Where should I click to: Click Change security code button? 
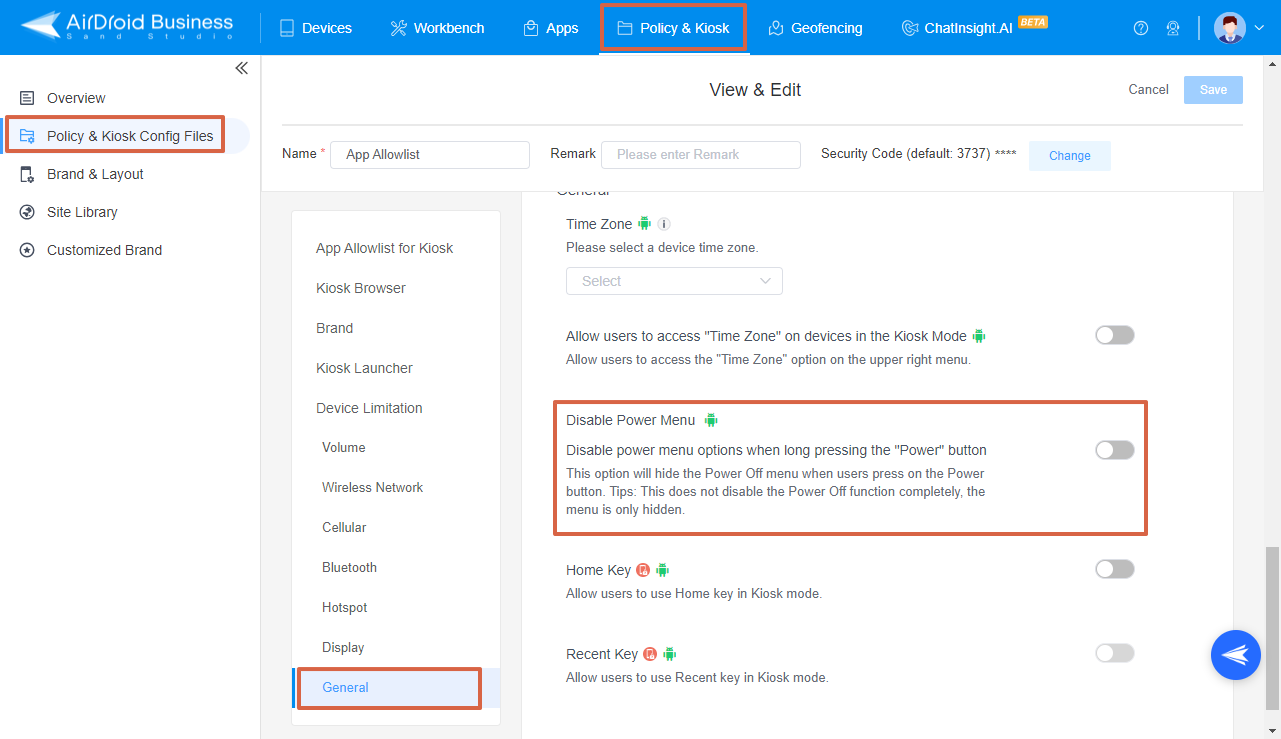pyautogui.click(x=1069, y=156)
